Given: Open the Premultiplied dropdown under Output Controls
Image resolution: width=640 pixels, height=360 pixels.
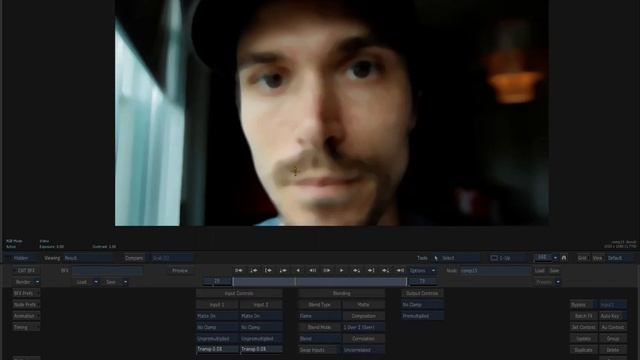Looking at the screenshot, I should (x=422, y=316).
